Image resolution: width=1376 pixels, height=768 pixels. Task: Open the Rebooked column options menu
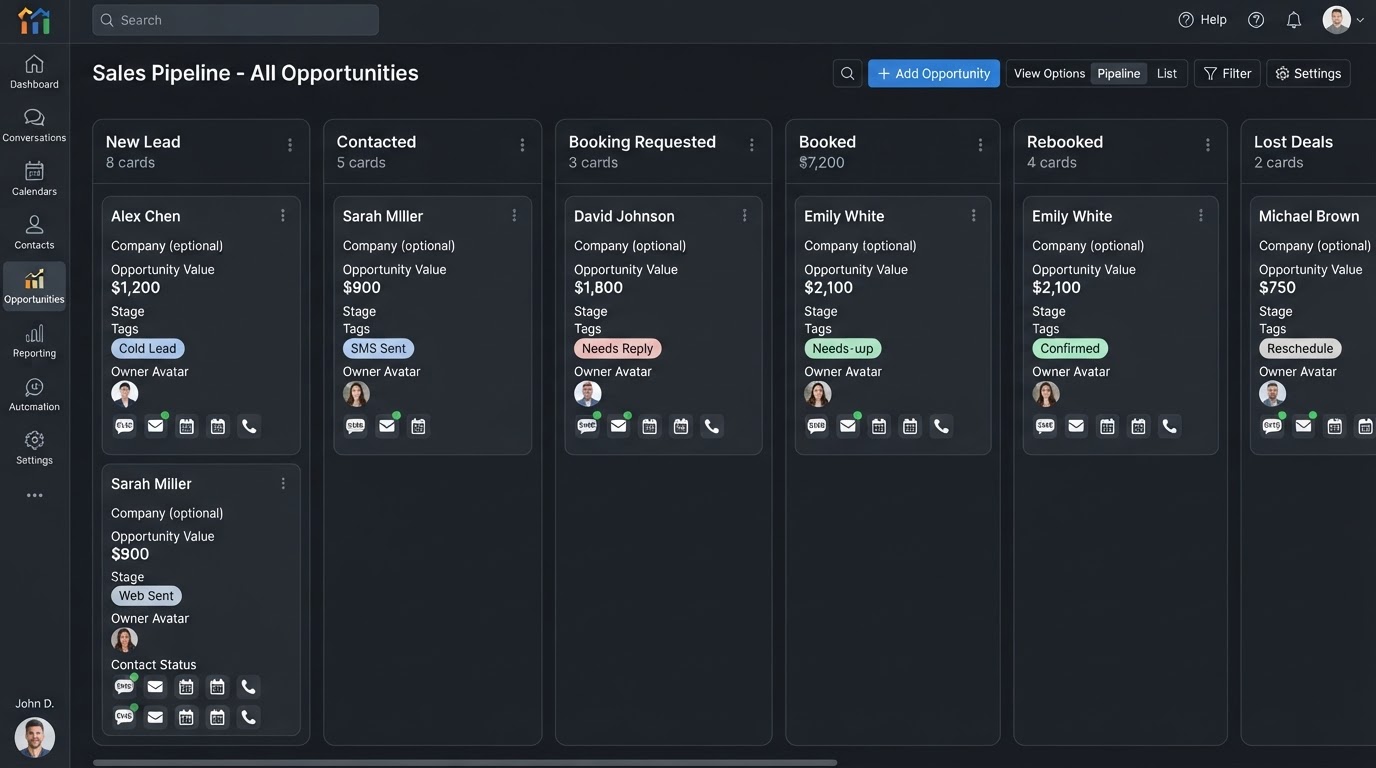1208,145
